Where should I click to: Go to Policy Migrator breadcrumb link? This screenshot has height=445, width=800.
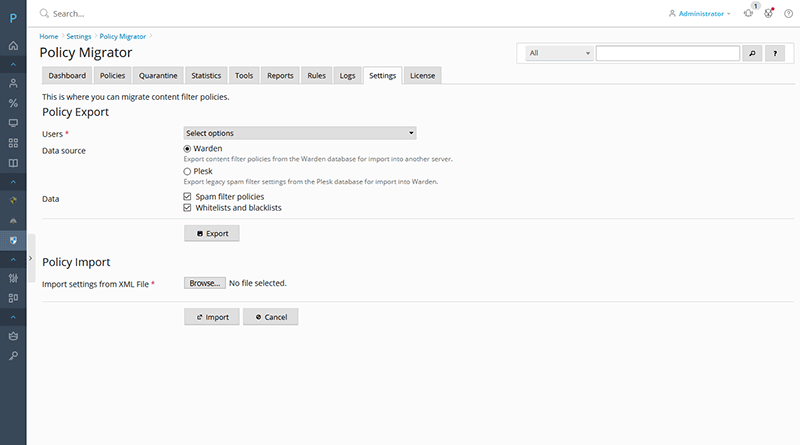pos(122,37)
